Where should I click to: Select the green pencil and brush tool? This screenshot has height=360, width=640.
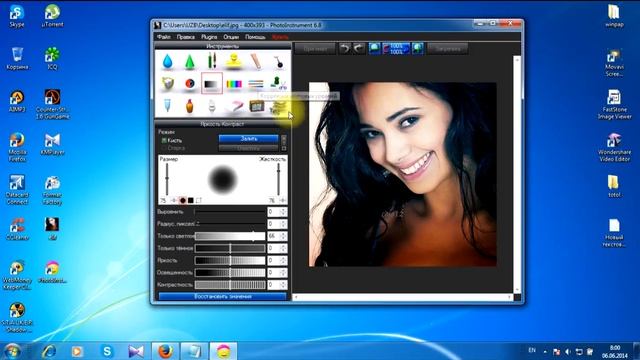click(x=211, y=61)
